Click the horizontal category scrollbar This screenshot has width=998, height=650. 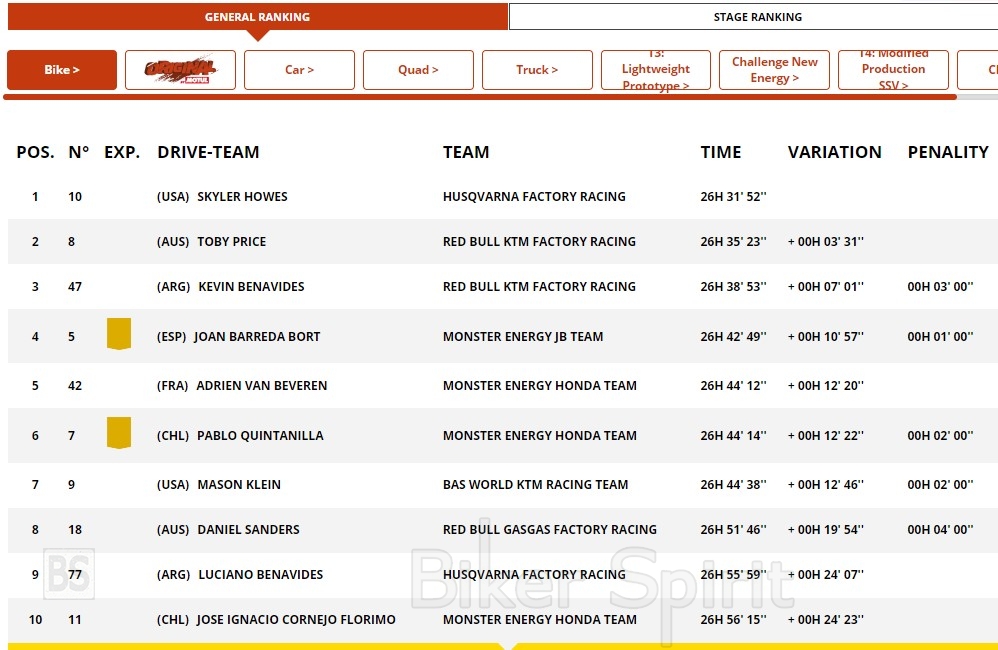tap(480, 97)
